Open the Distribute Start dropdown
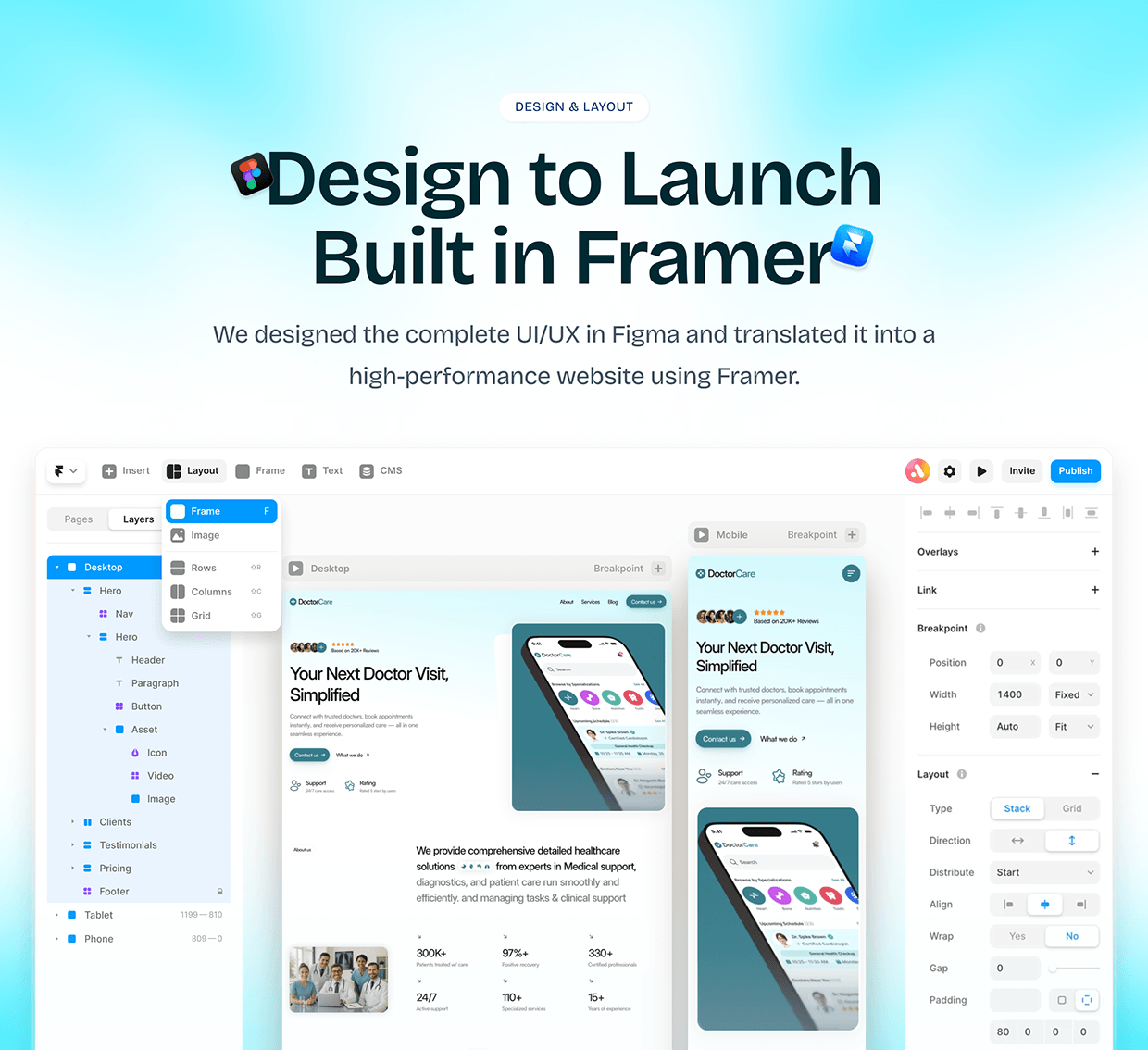The width and height of the screenshot is (1148, 1050). [1045, 872]
